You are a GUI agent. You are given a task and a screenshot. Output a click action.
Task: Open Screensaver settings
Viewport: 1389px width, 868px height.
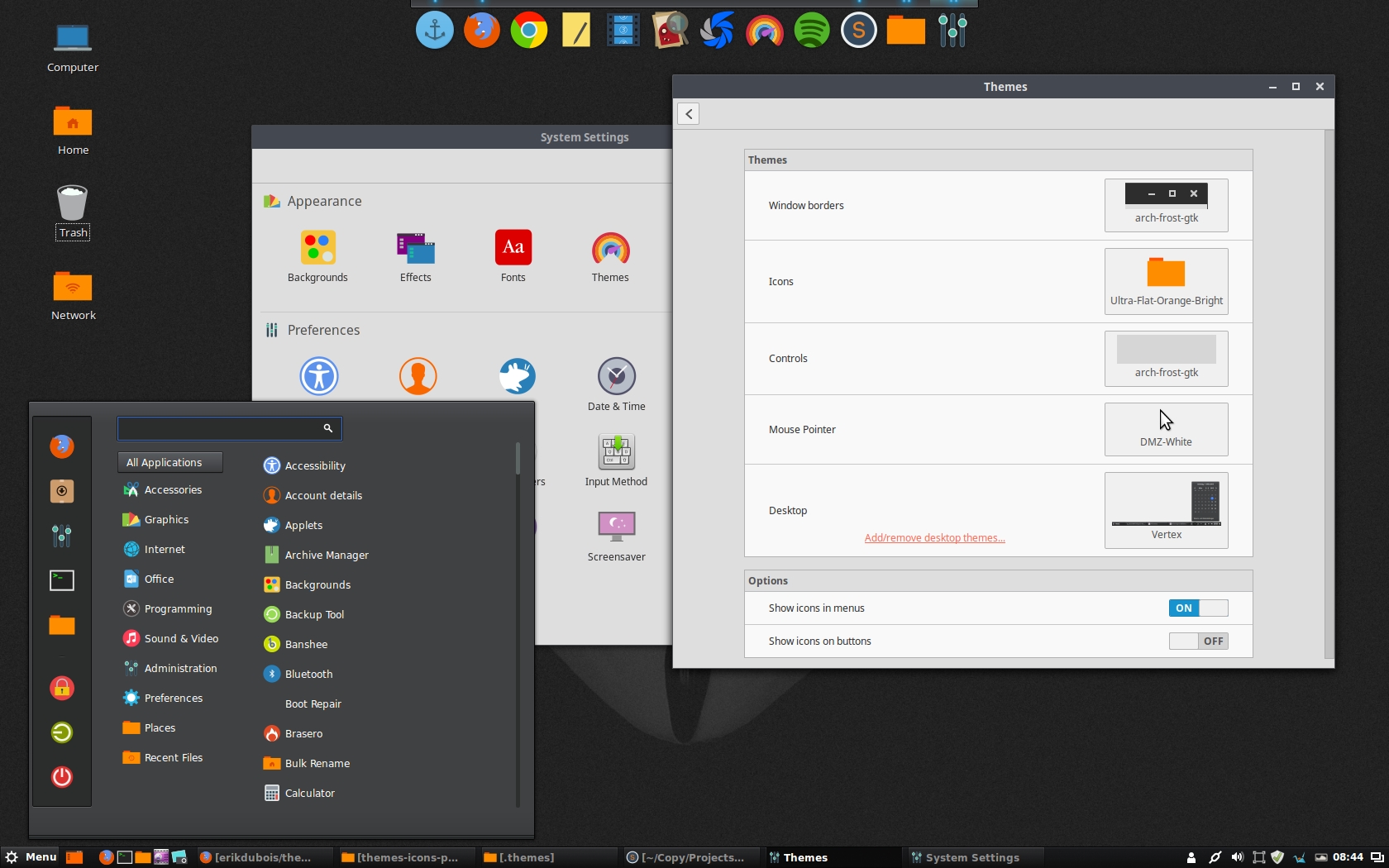point(617,536)
